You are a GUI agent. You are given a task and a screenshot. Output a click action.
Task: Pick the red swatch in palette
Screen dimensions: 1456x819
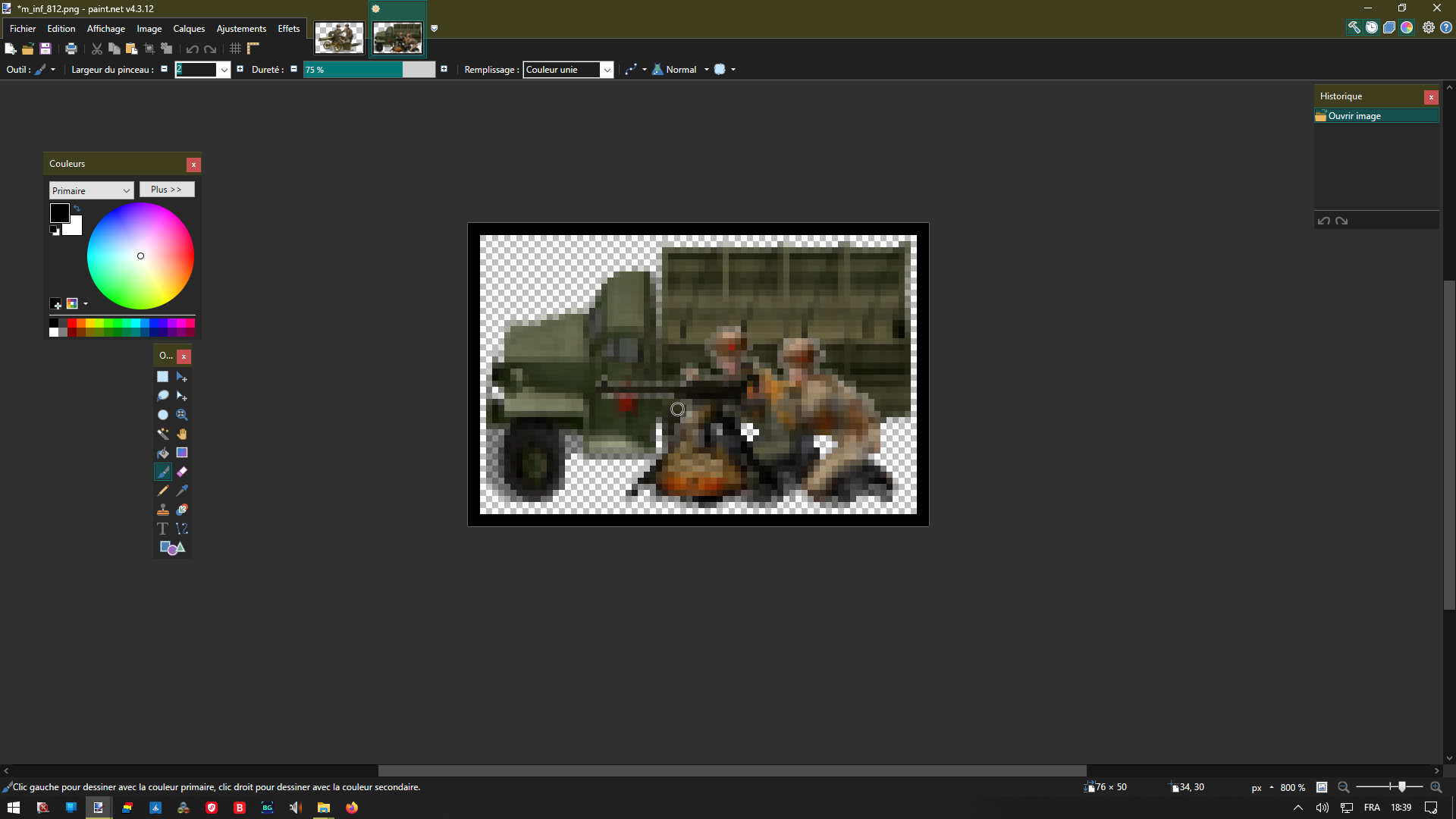73,323
